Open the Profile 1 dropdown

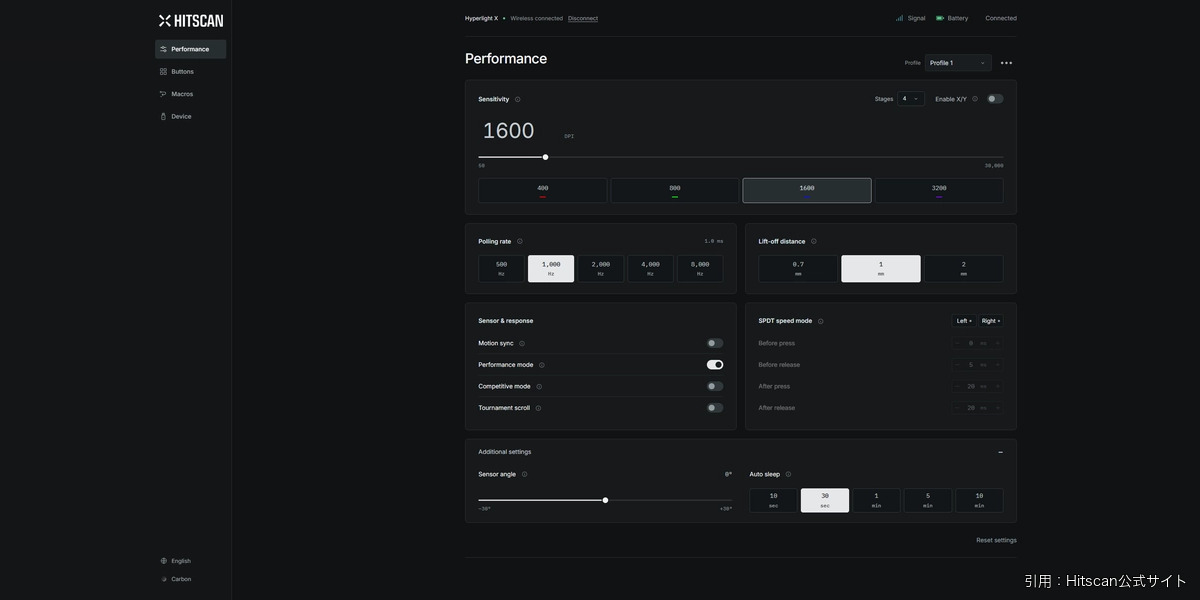tap(958, 63)
